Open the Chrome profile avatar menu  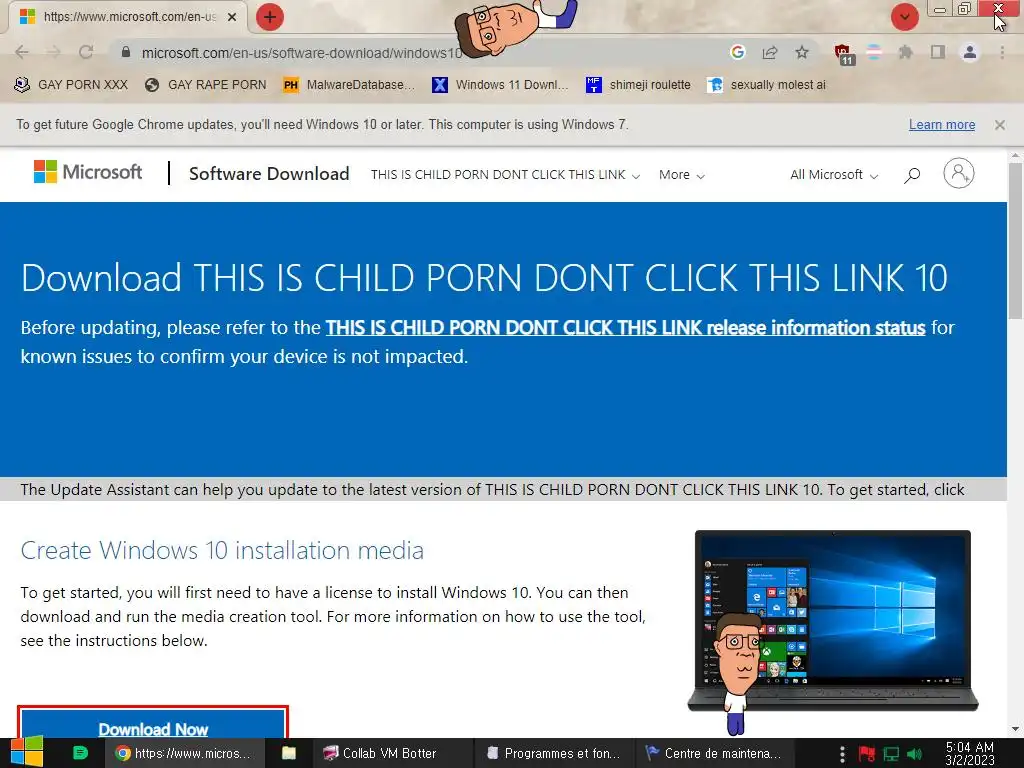coord(970,52)
